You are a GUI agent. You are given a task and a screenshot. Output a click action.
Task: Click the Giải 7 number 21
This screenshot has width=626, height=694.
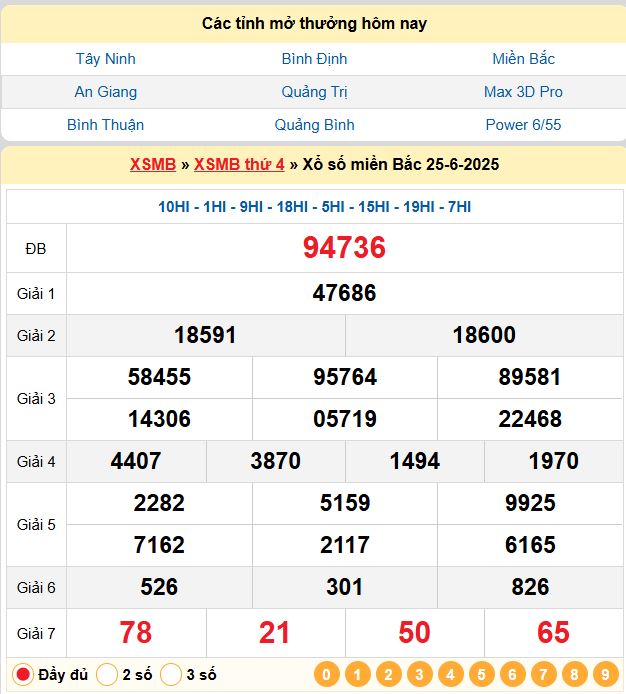[x=274, y=632]
